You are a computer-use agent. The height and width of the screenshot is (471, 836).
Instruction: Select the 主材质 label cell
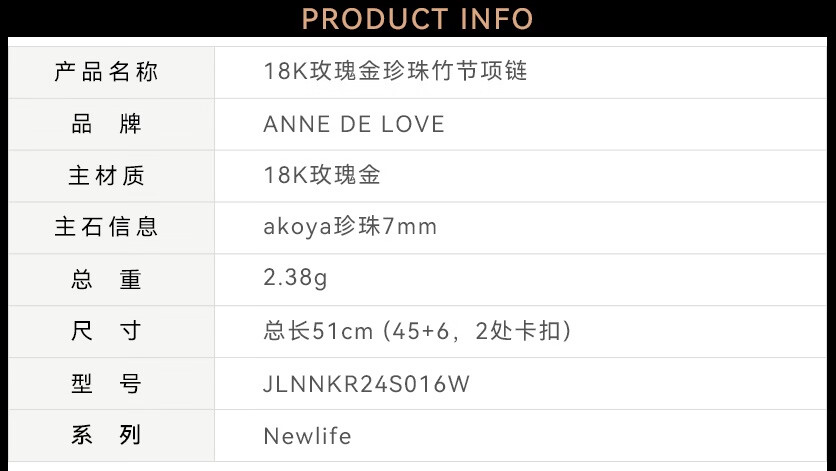pyautogui.click(x=107, y=176)
